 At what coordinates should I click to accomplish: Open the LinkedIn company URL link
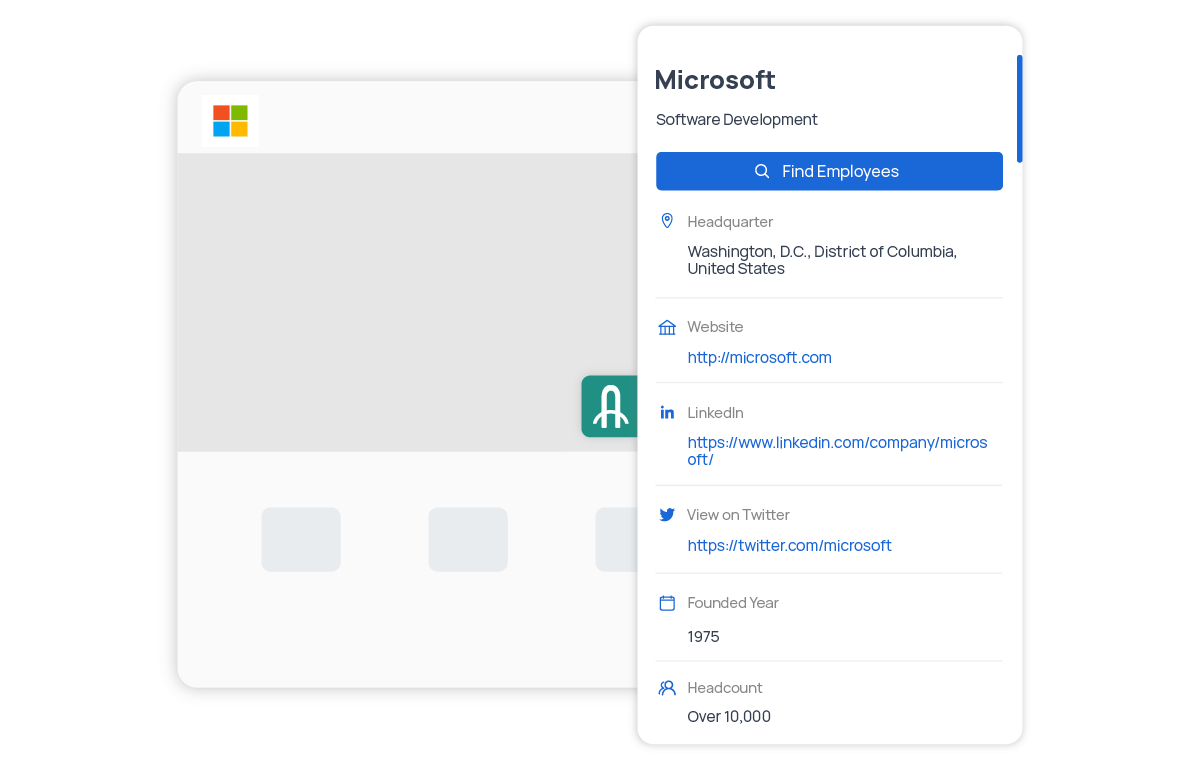pyautogui.click(x=837, y=451)
